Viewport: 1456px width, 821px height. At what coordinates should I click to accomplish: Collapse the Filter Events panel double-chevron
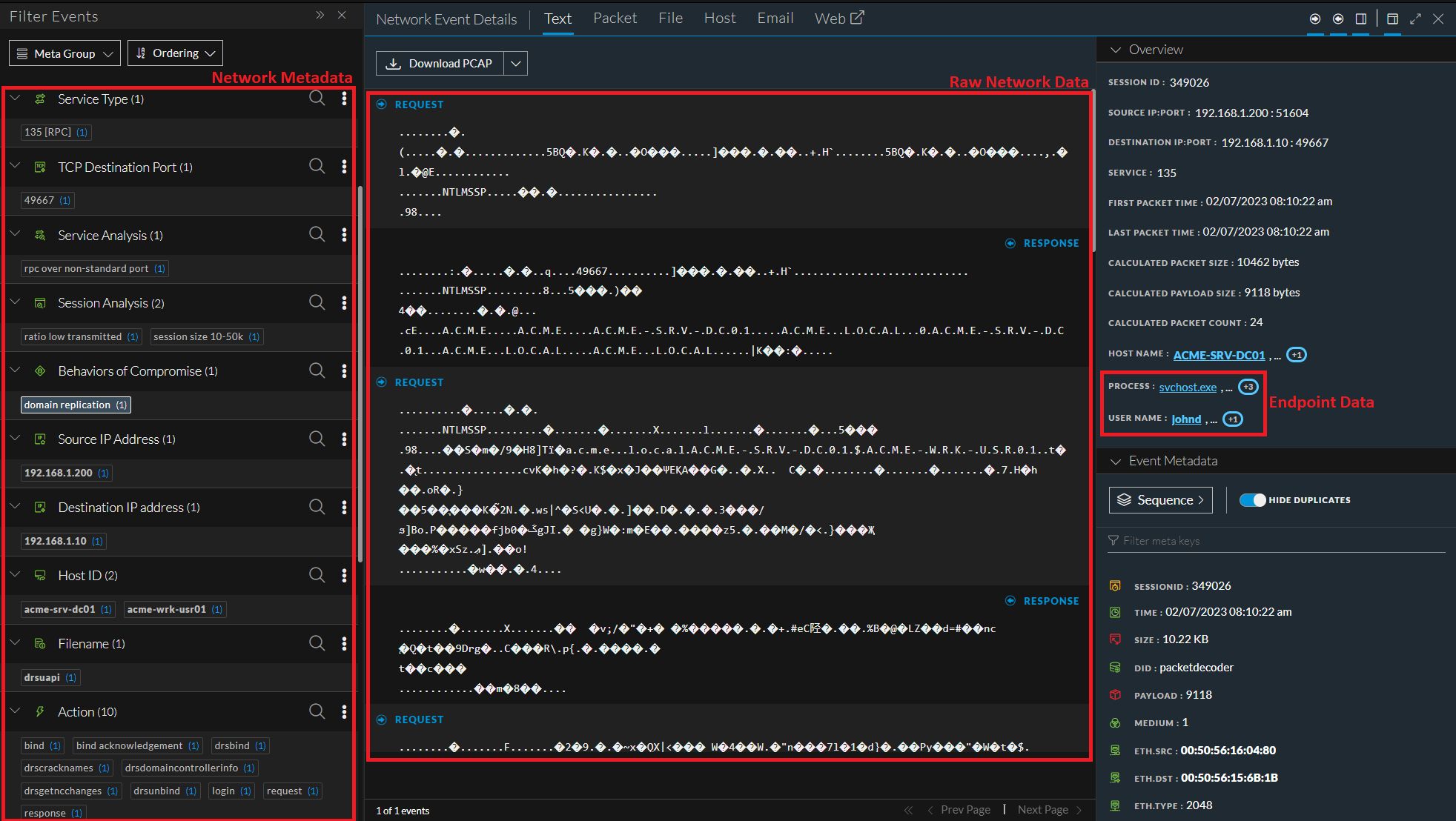(x=320, y=16)
